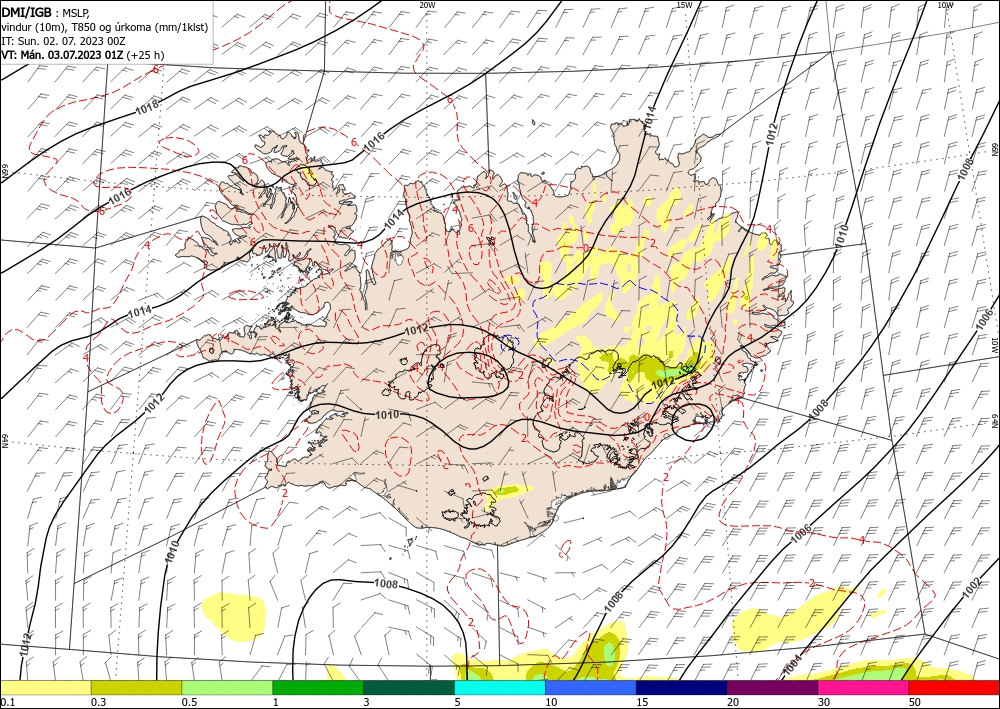Image resolution: width=1000 pixels, height=709 pixels.
Task: Click the 1004 isobar label
Action: pyautogui.click(x=791, y=664)
